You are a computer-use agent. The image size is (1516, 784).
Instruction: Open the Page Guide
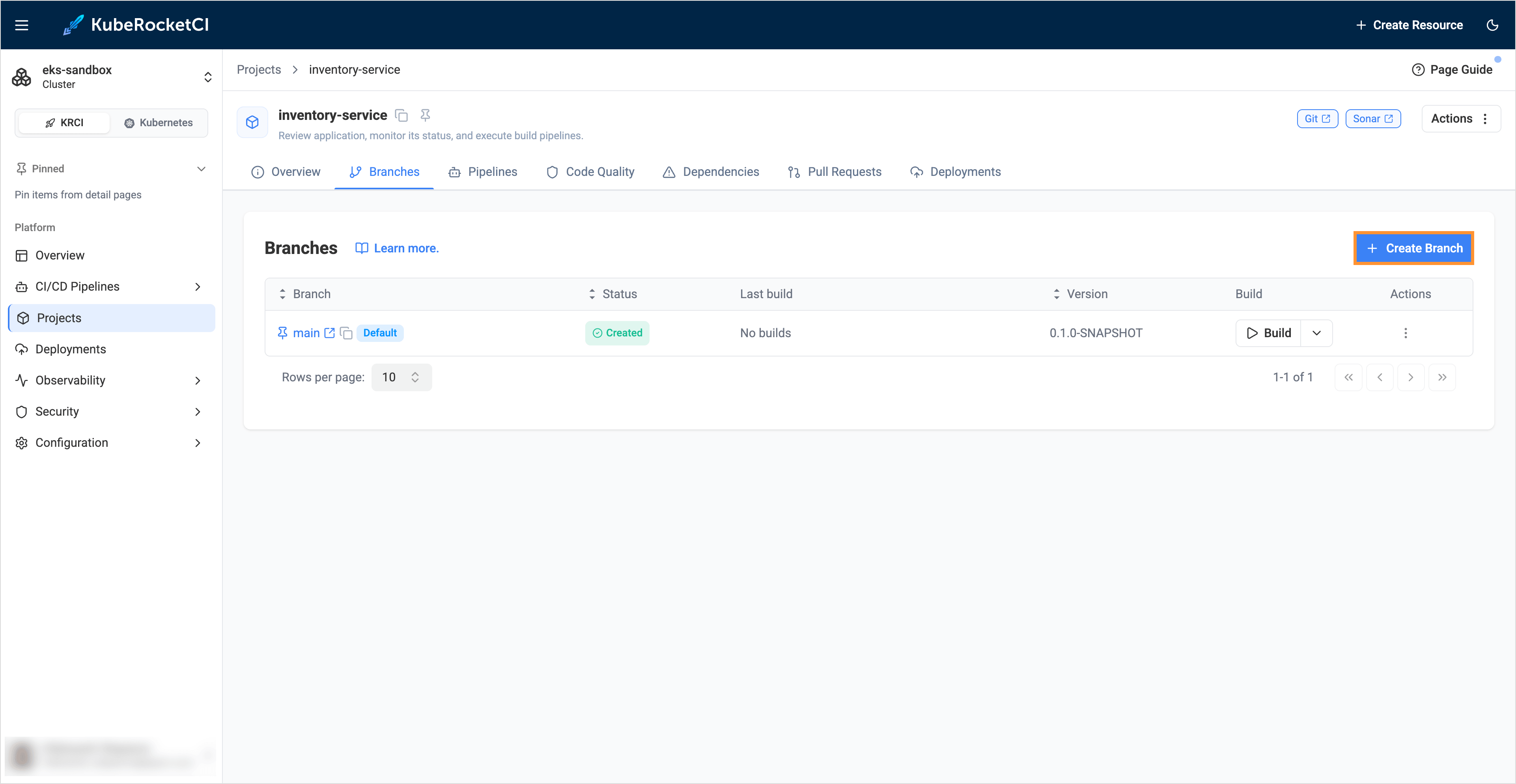(x=1452, y=69)
